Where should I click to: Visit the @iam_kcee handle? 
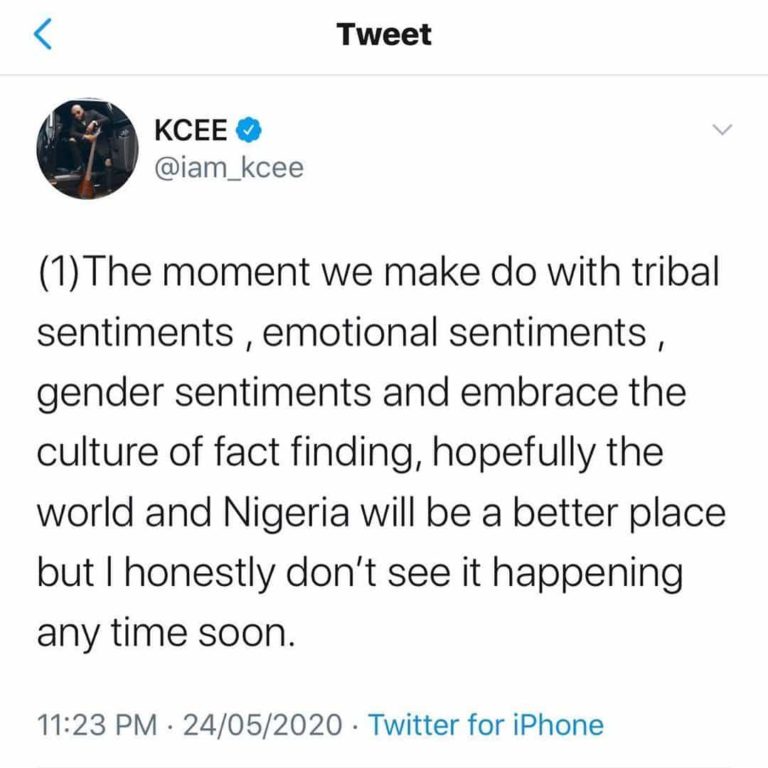(229, 168)
